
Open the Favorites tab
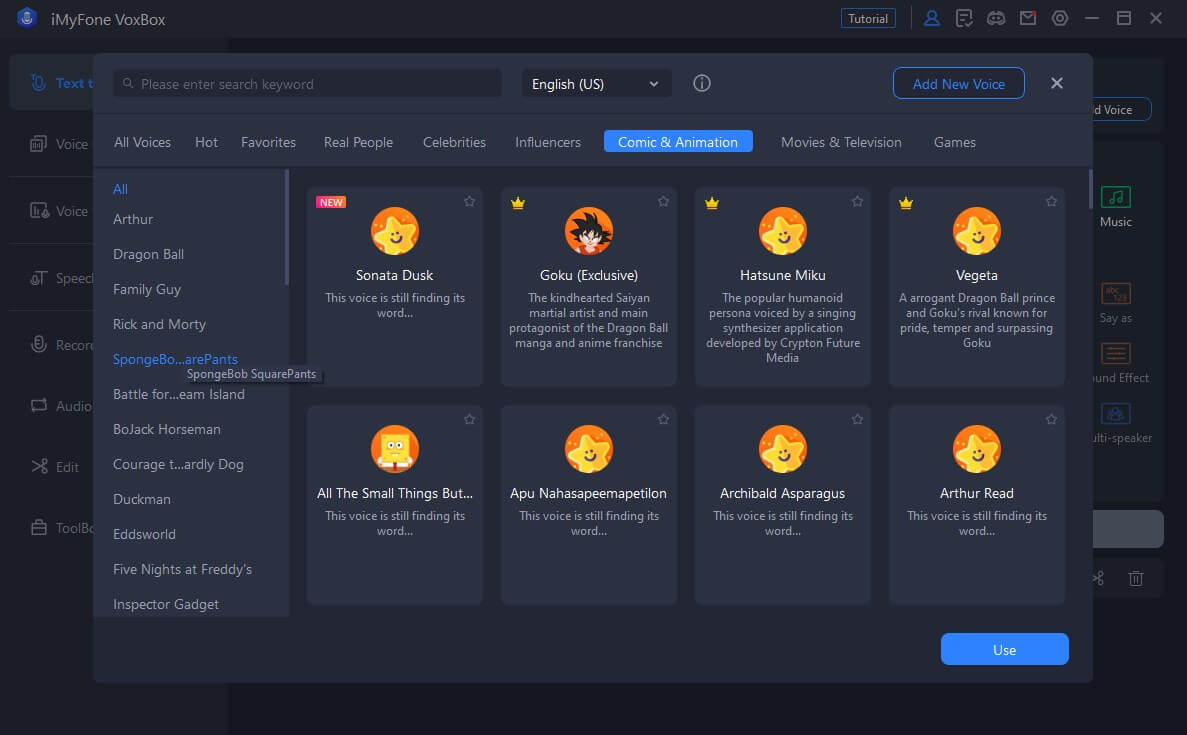point(268,142)
